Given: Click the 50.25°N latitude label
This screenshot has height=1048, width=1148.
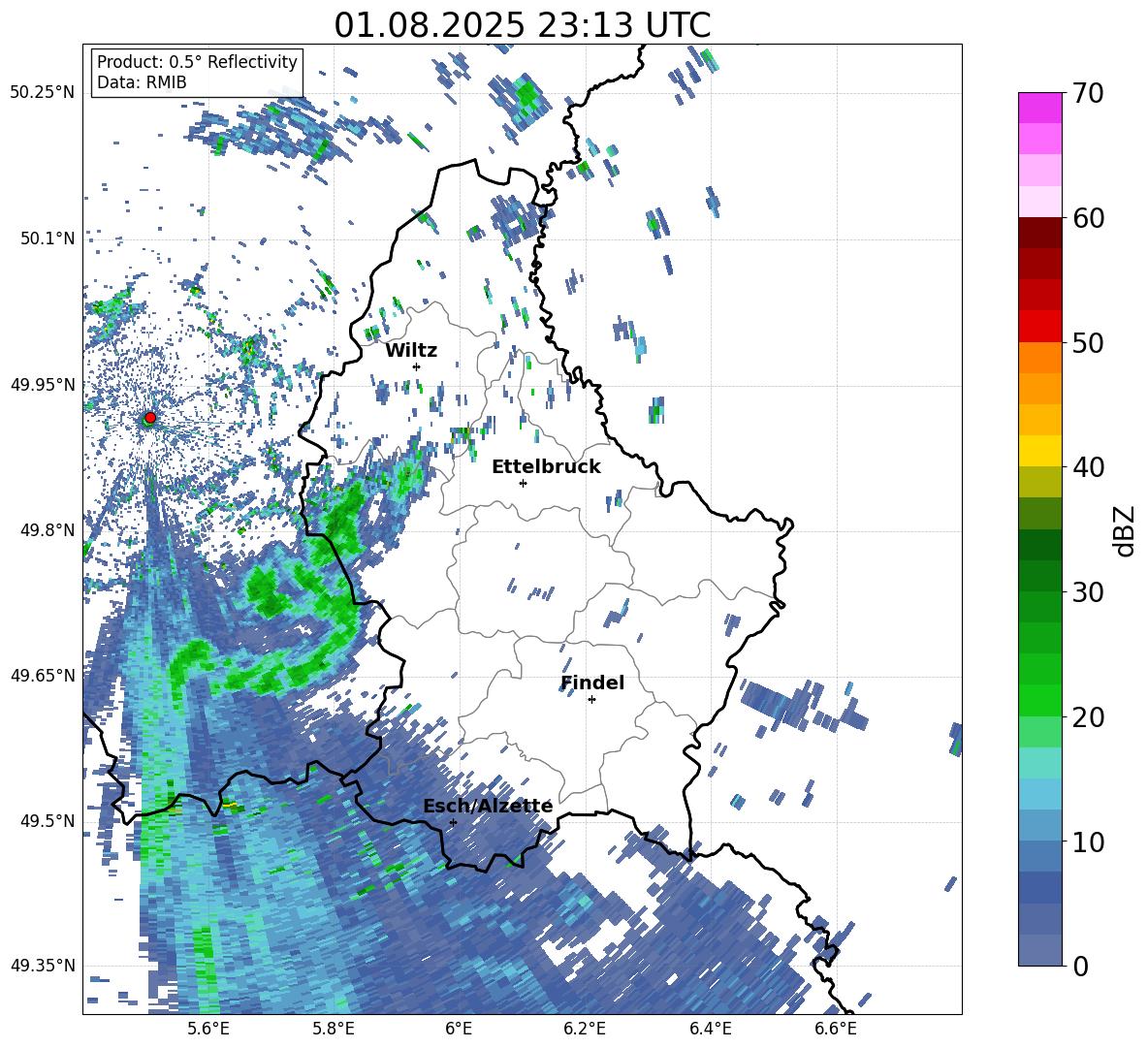Looking at the screenshot, I should 43,93.
